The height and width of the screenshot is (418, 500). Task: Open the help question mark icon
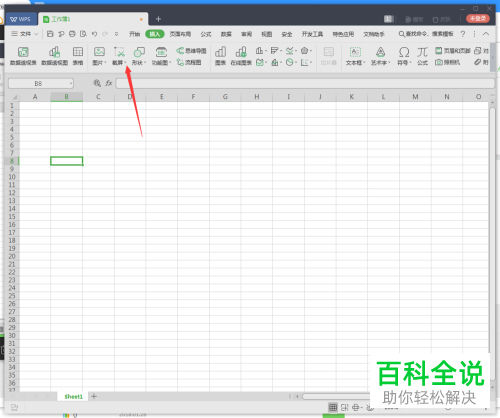(x=462, y=34)
